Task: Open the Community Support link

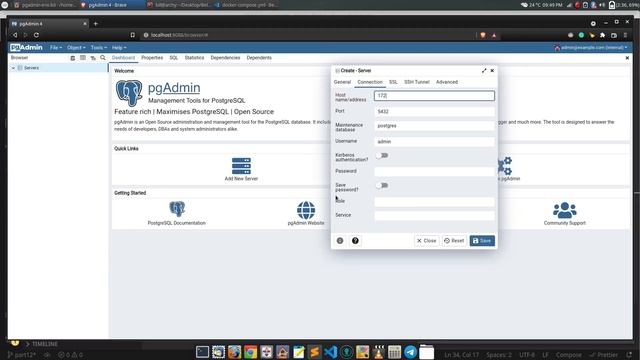Action: point(564,213)
